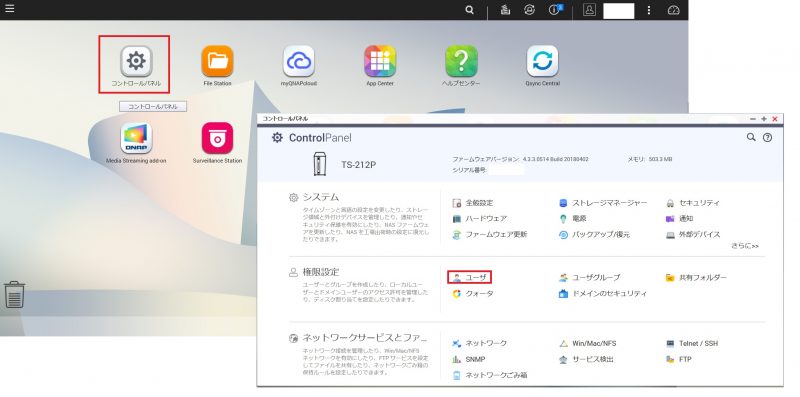Viewport: 800px width, 397px height.
Task: Open ネットワーク settings
Action: [480, 343]
